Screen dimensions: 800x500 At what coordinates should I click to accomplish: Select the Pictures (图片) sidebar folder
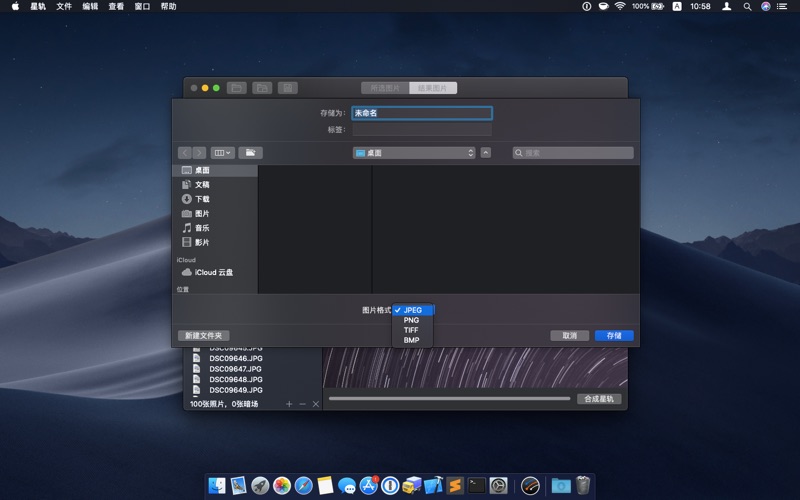[x=202, y=214]
